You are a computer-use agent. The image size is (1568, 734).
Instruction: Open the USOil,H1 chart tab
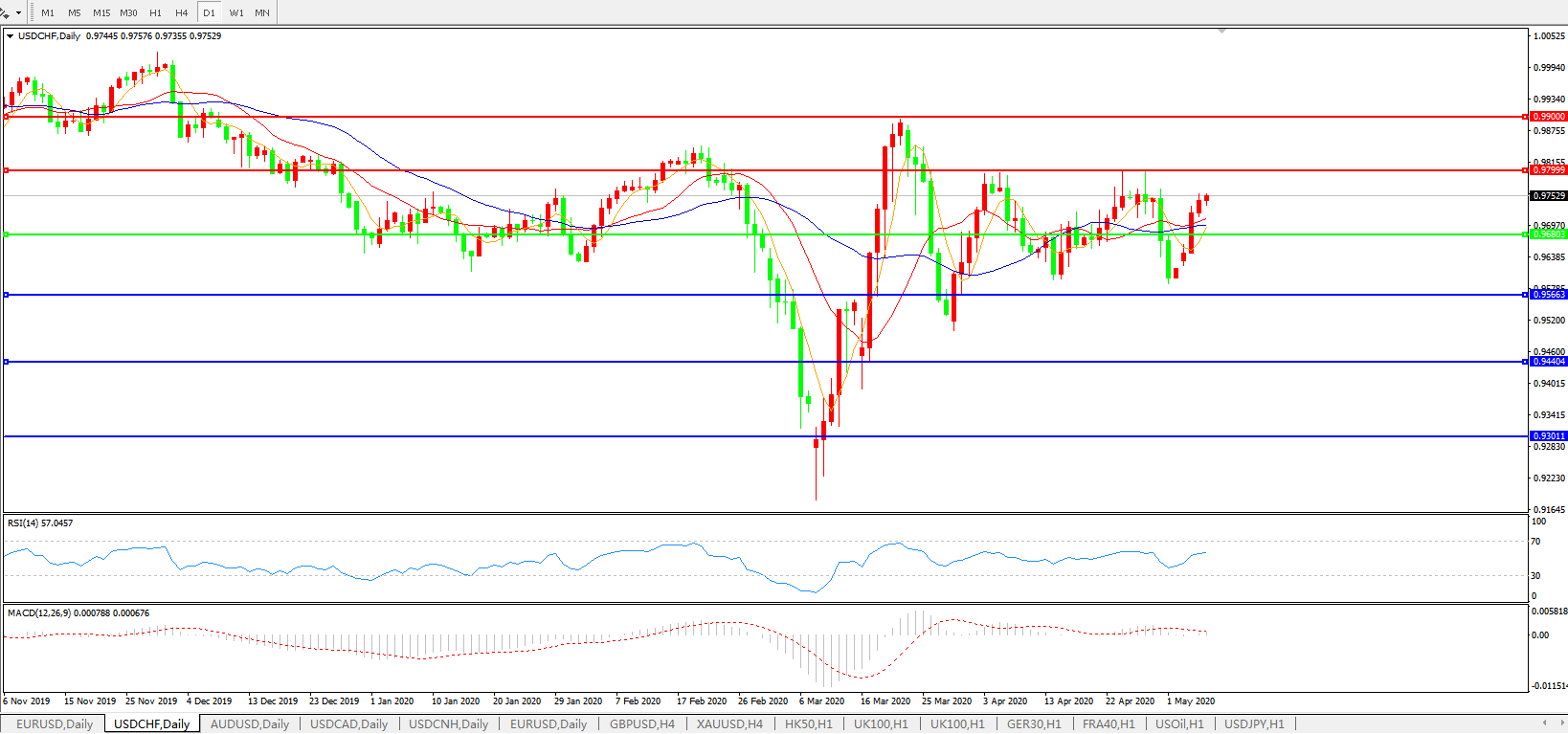(1178, 724)
